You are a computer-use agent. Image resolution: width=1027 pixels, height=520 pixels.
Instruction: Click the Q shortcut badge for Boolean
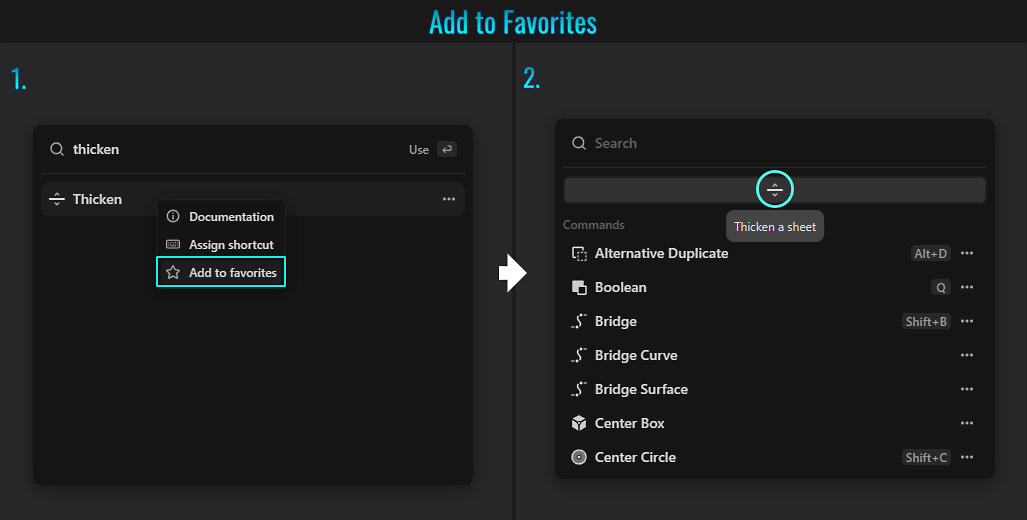941,288
